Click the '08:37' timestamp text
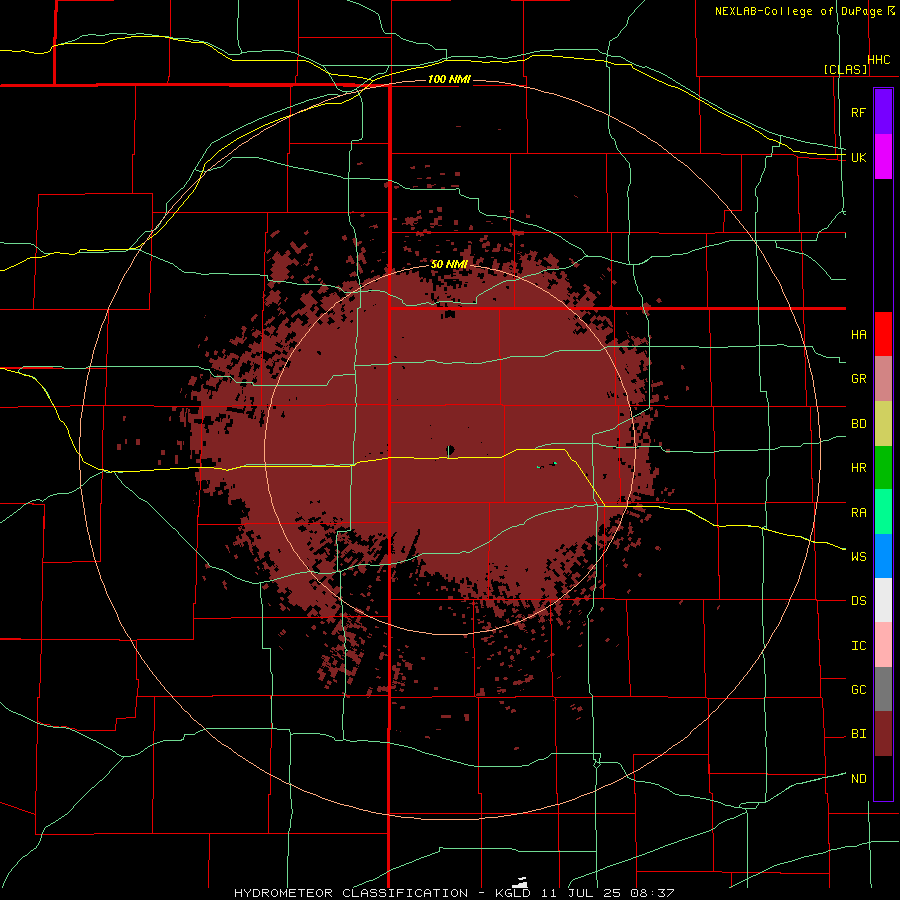The image size is (900, 900). 652,893
